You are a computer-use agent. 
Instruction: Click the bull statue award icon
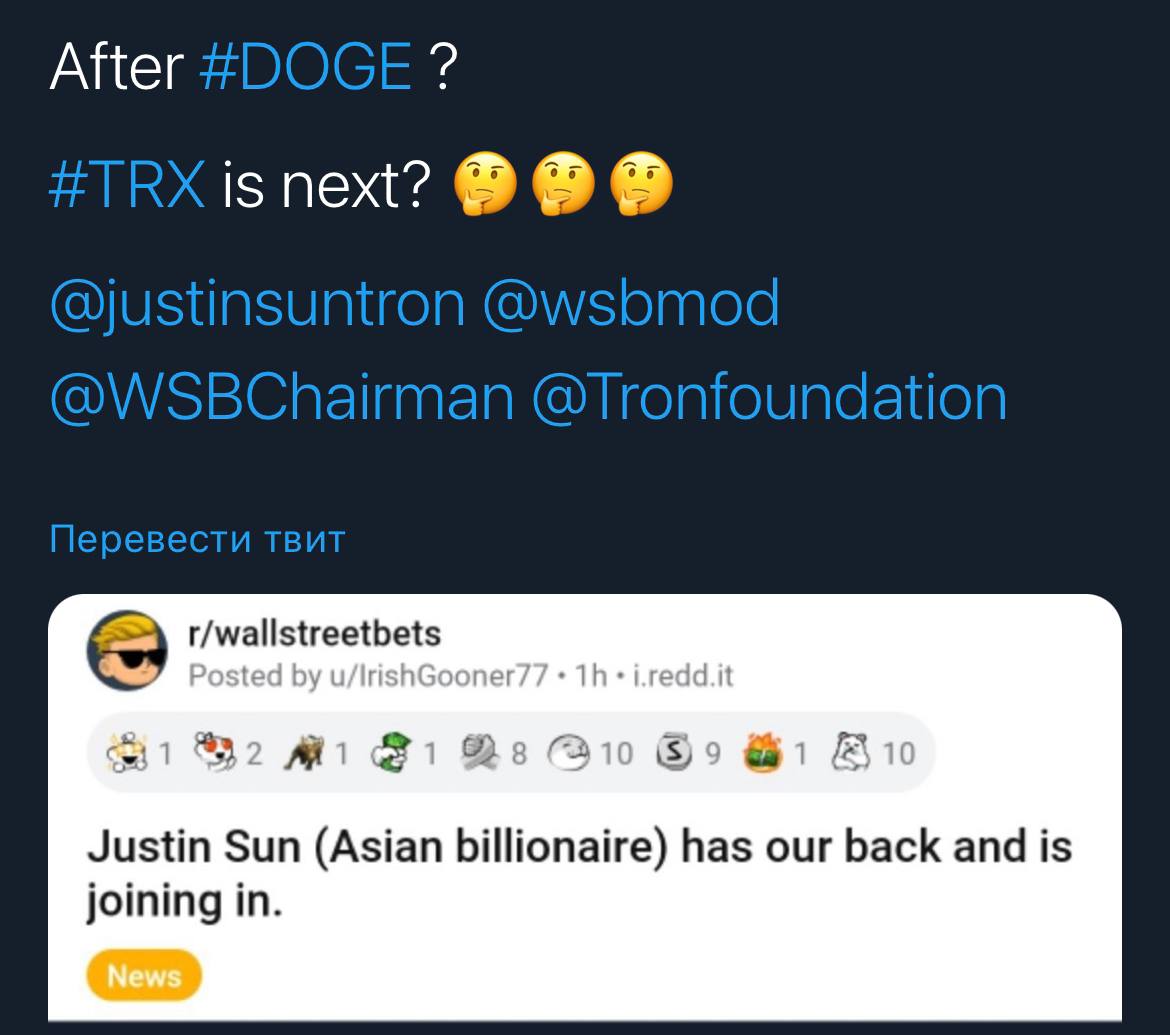coord(308,752)
